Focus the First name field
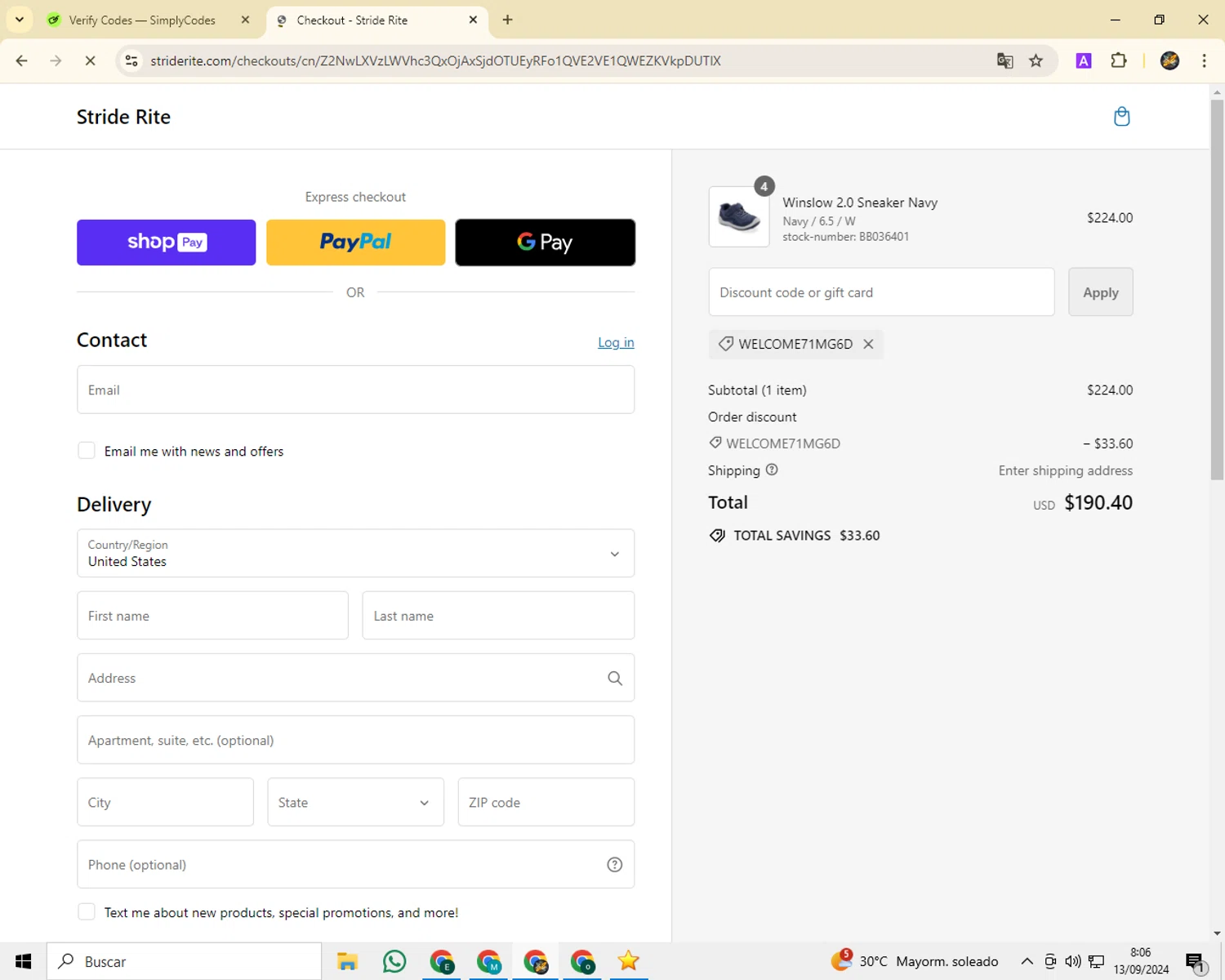1225x980 pixels. click(212, 616)
